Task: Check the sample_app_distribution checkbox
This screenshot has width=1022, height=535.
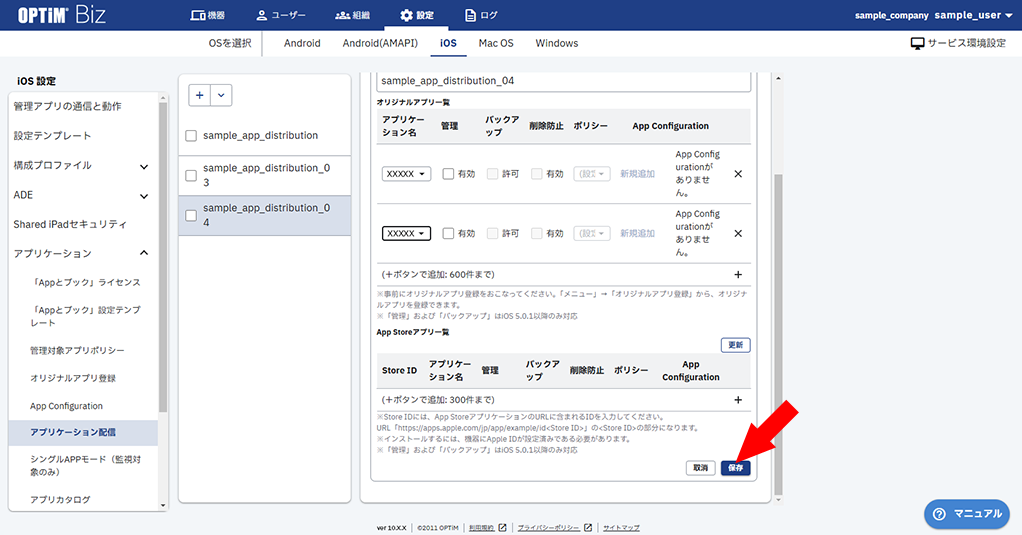Action: [x=191, y=136]
